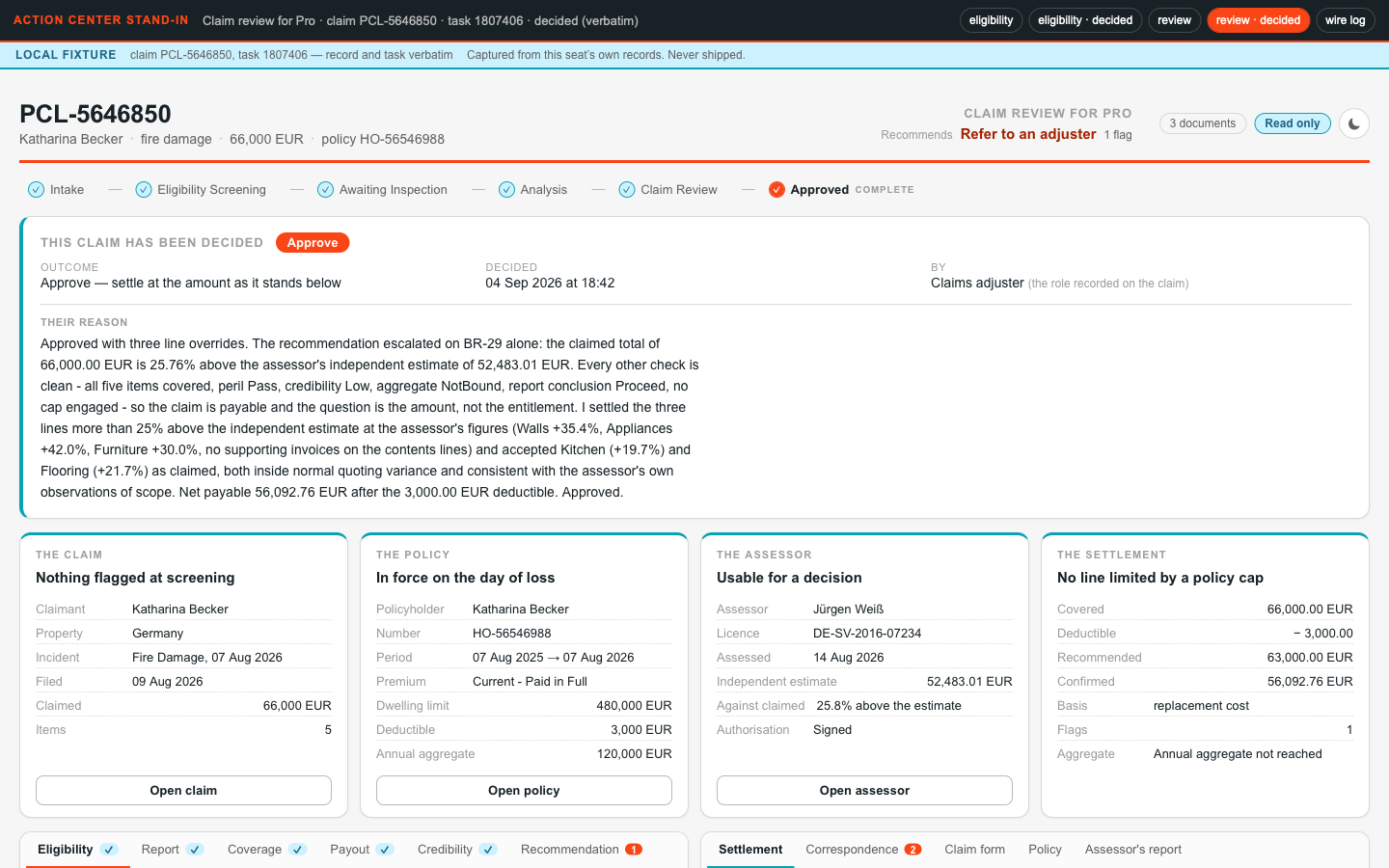The height and width of the screenshot is (868, 1389).
Task: Click the Claim Review checkmark icon
Action: click(x=627, y=189)
